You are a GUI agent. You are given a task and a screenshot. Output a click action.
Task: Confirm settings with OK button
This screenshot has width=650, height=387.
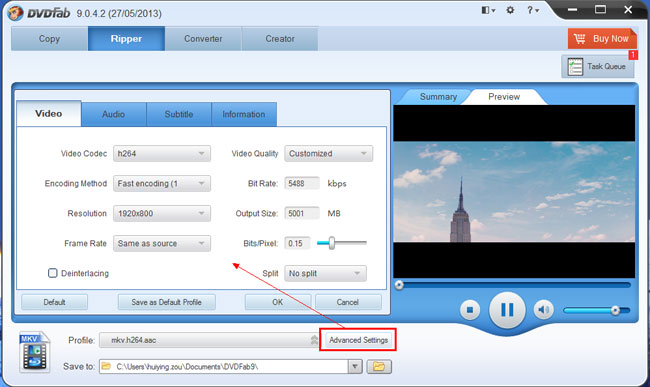[x=278, y=302]
